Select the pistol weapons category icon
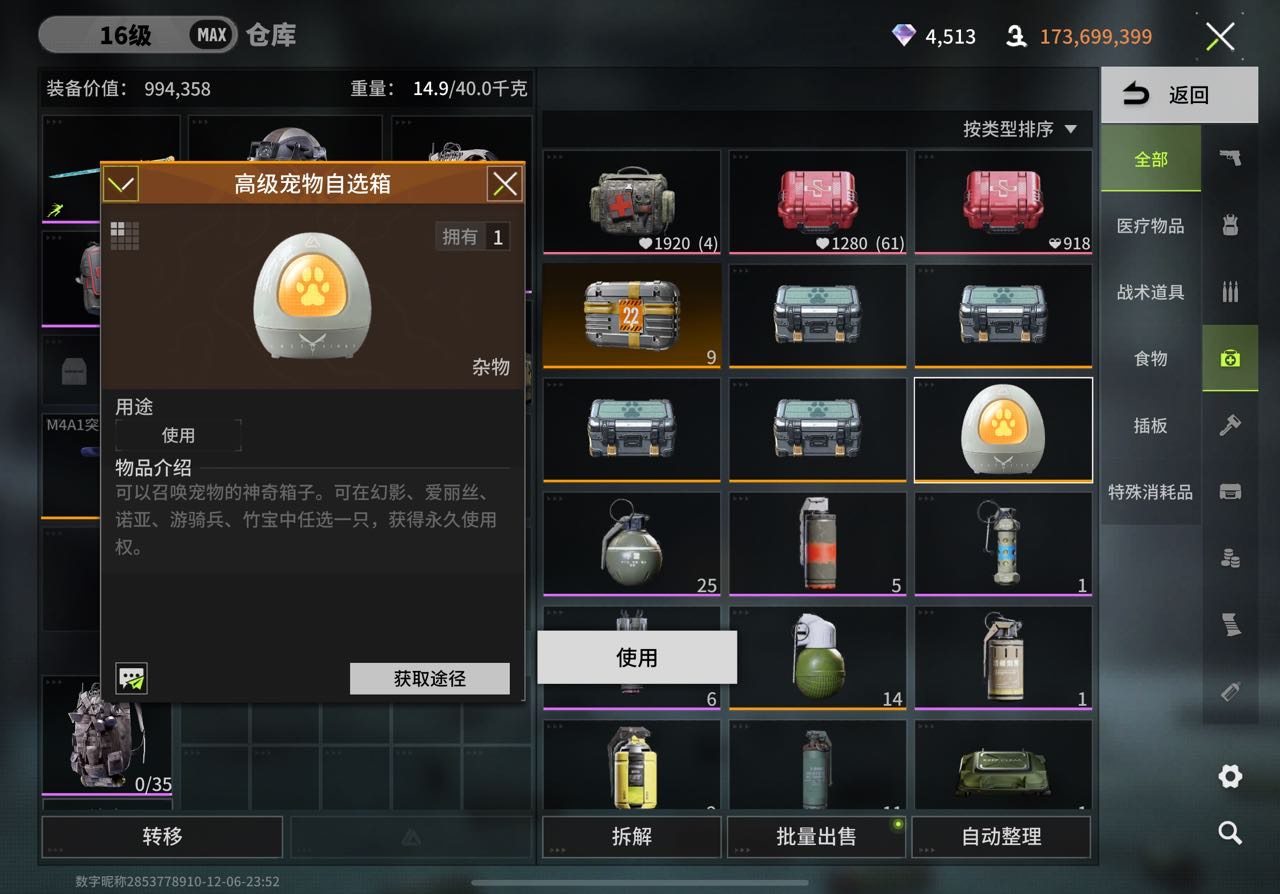Image resolution: width=1280 pixels, height=894 pixels. (x=1230, y=158)
